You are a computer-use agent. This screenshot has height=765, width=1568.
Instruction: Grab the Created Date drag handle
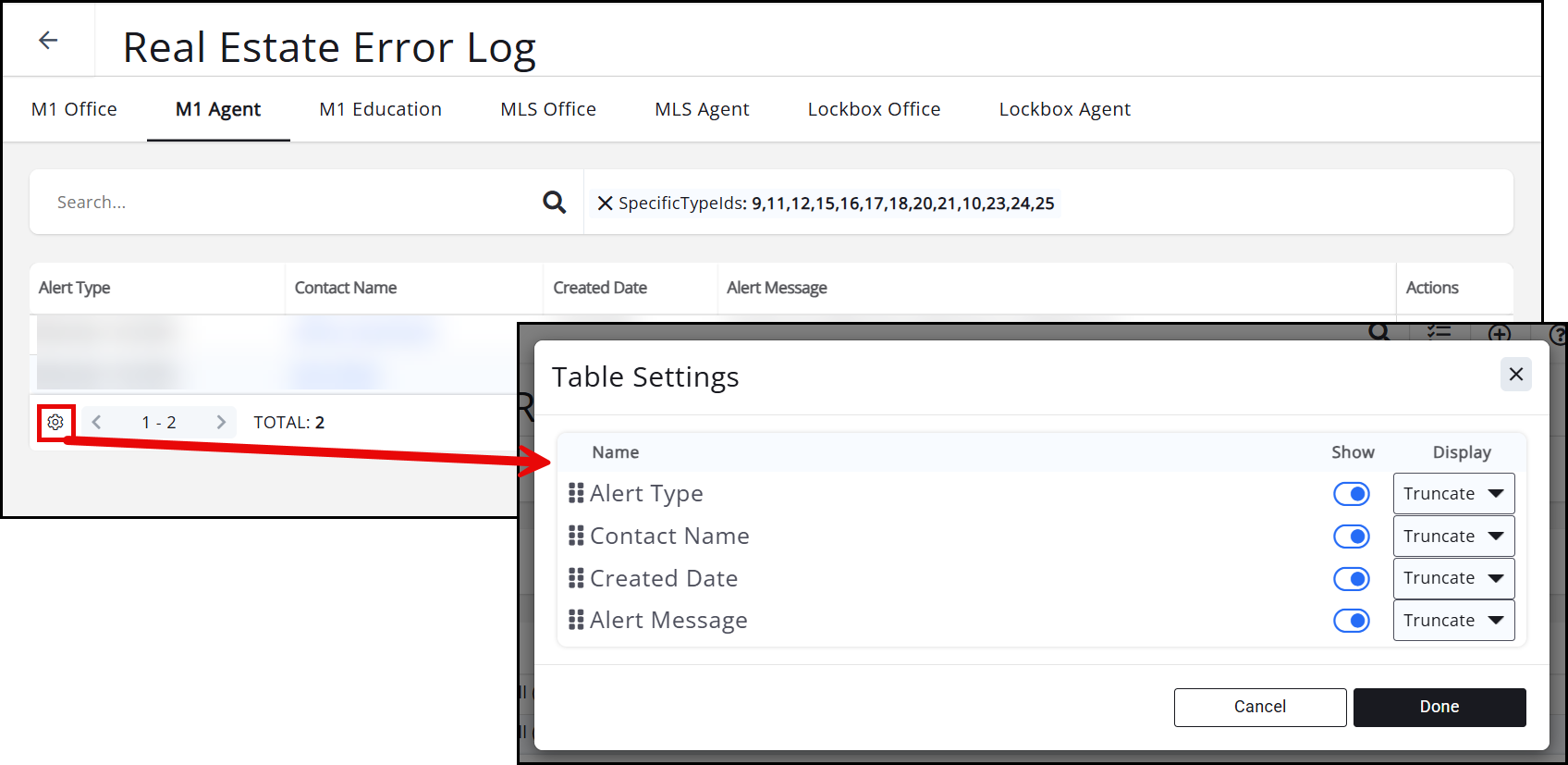click(x=576, y=578)
